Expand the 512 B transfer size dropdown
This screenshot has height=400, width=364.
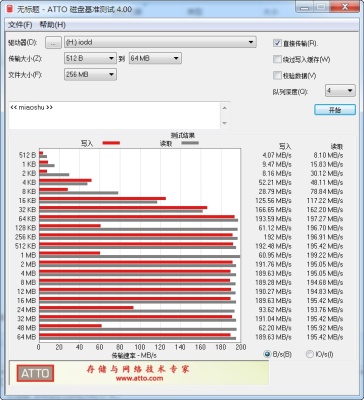90,58
